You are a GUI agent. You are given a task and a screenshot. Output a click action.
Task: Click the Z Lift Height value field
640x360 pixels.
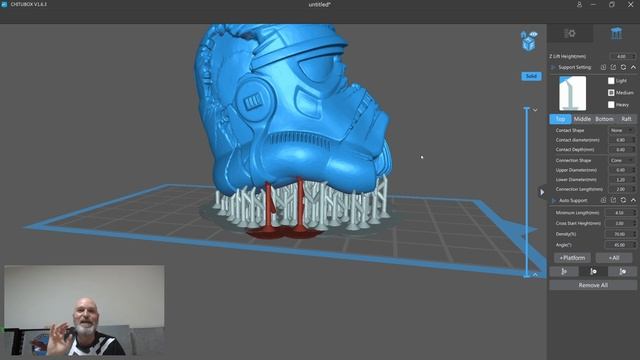coord(622,56)
